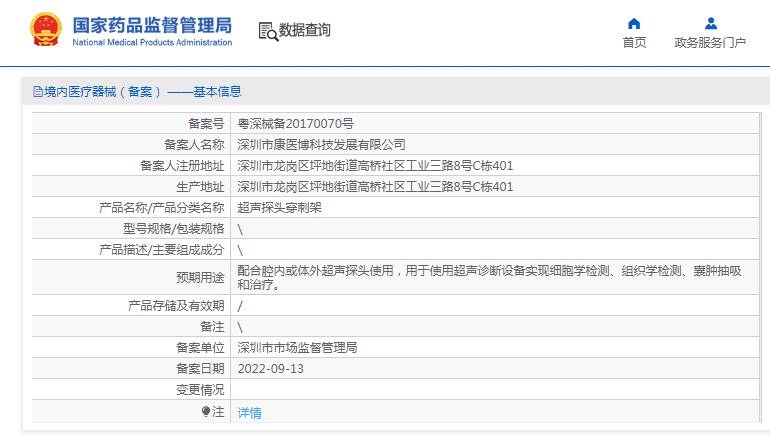The height and width of the screenshot is (435, 770).
Task: Click the document icon beside 境内医疗器械
Action: (38, 92)
